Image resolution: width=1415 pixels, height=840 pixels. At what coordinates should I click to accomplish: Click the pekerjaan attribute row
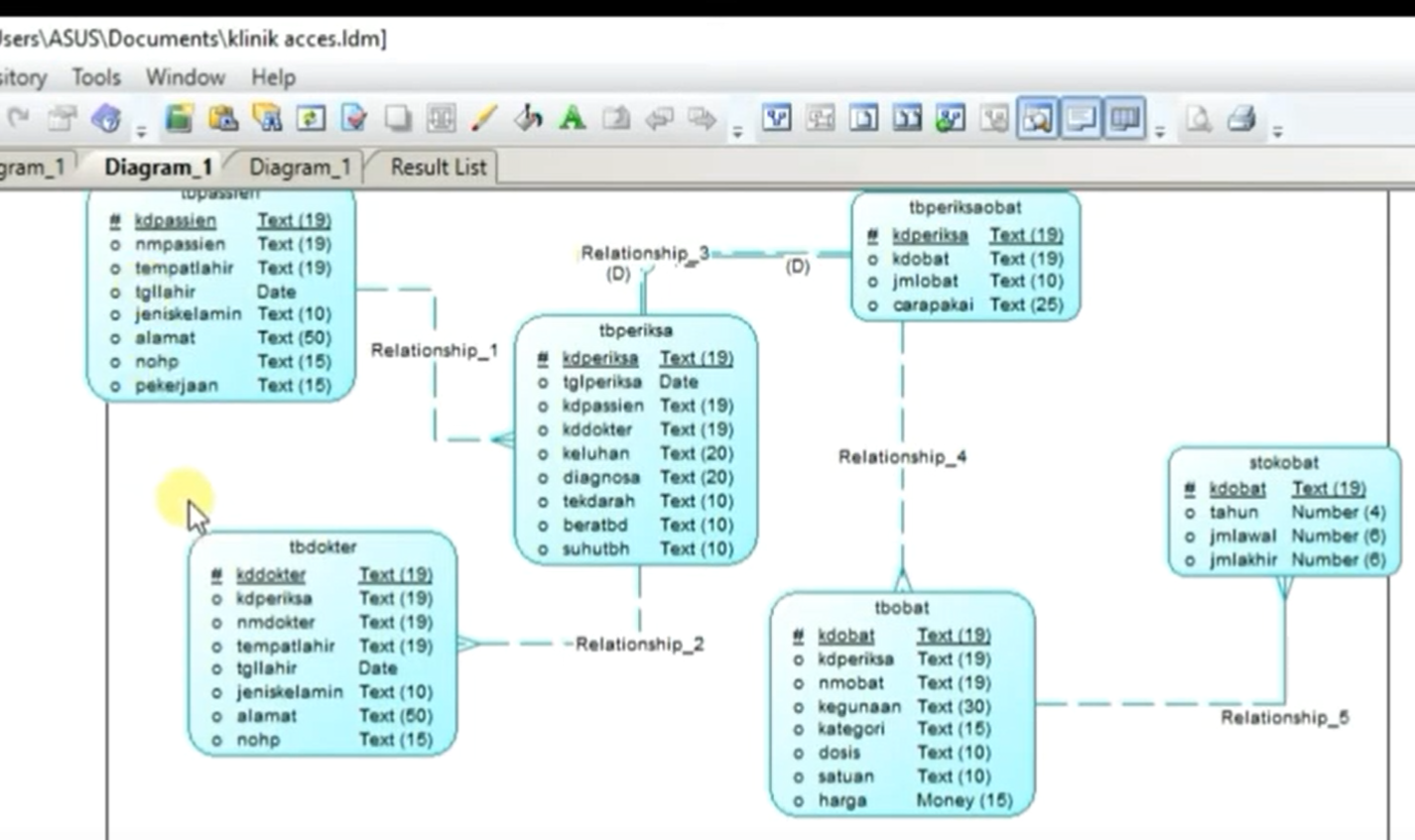pyautogui.click(x=220, y=385)
